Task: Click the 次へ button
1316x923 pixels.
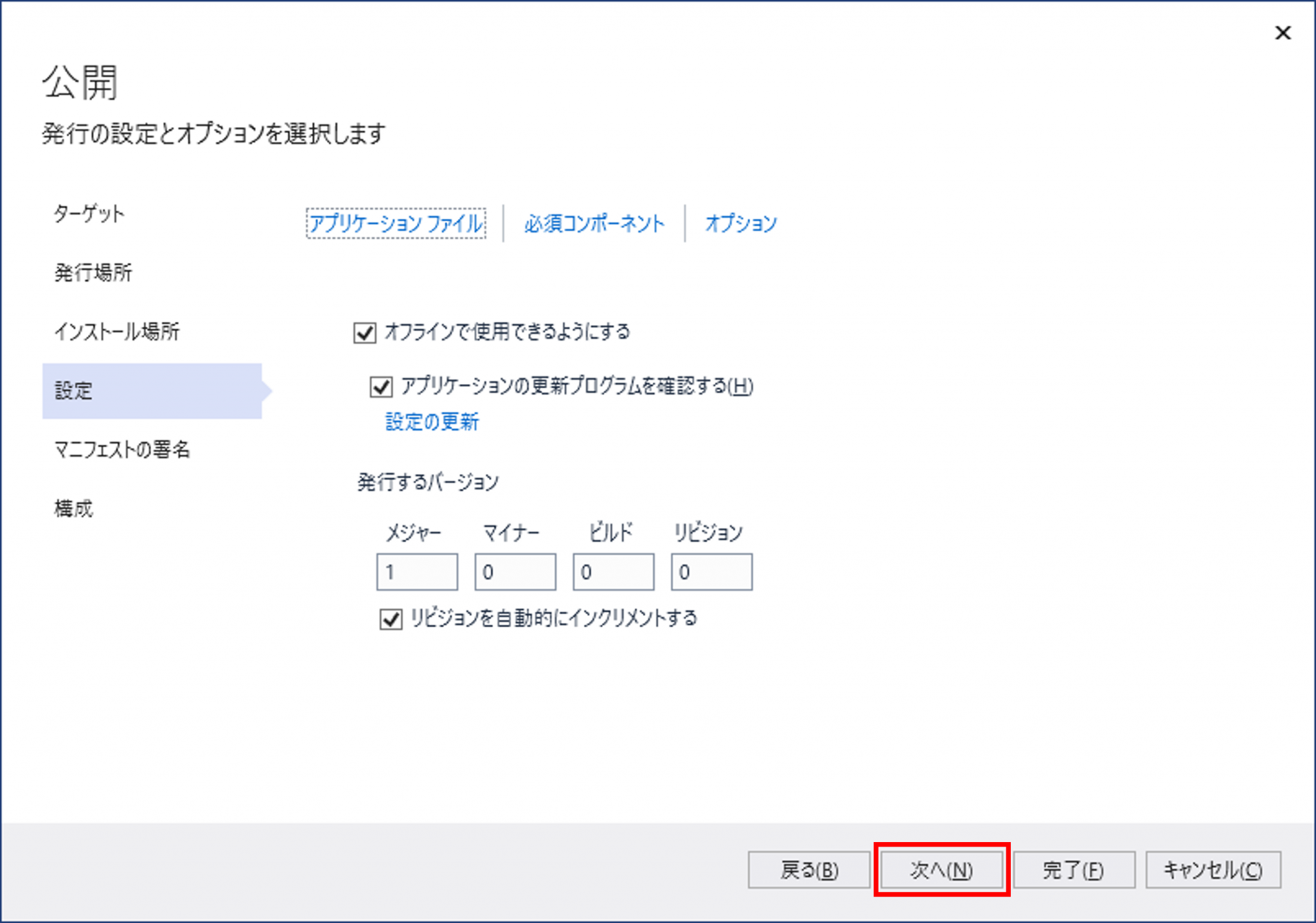Action: click(x=942, y=870)
